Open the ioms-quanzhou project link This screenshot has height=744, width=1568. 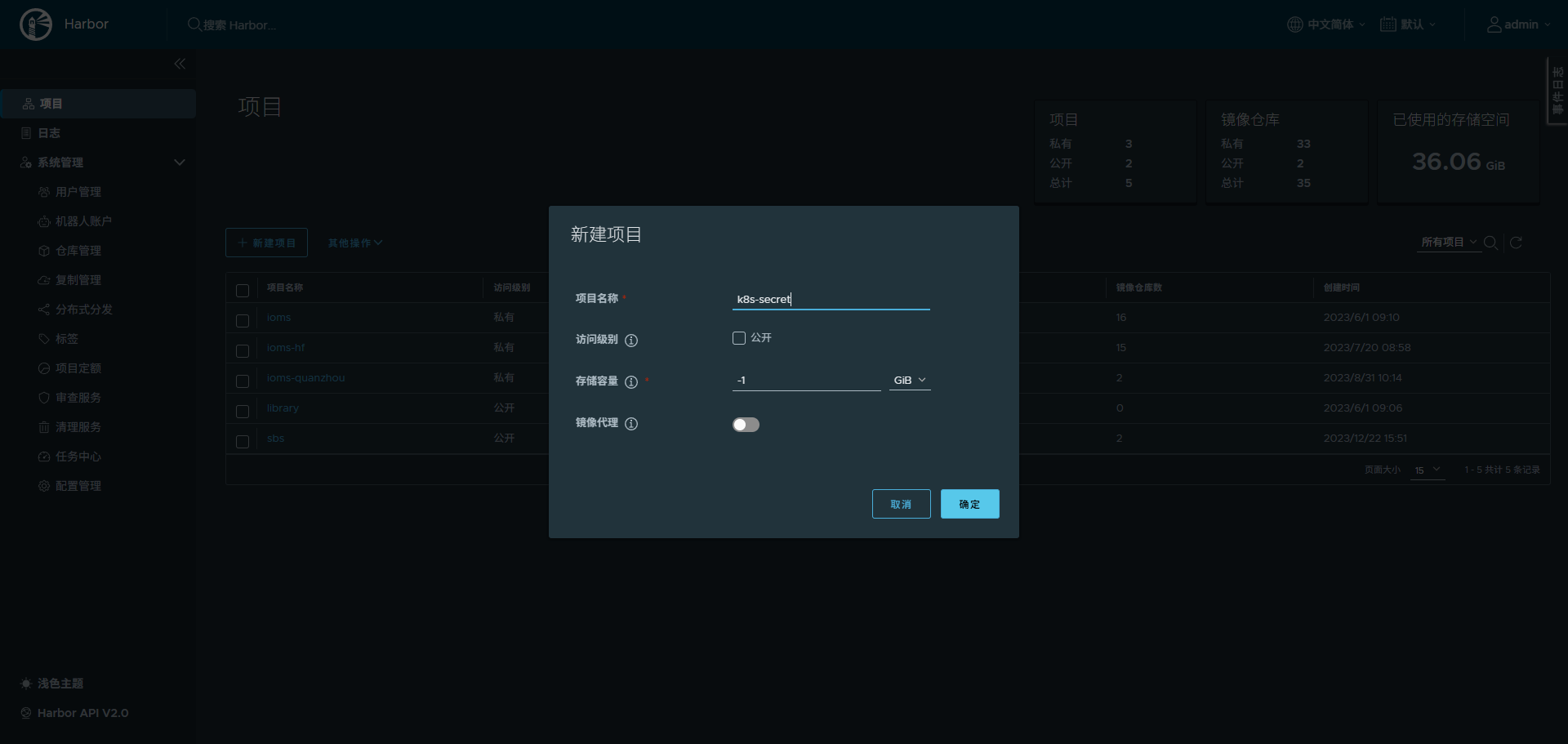[x=305, y=378]
